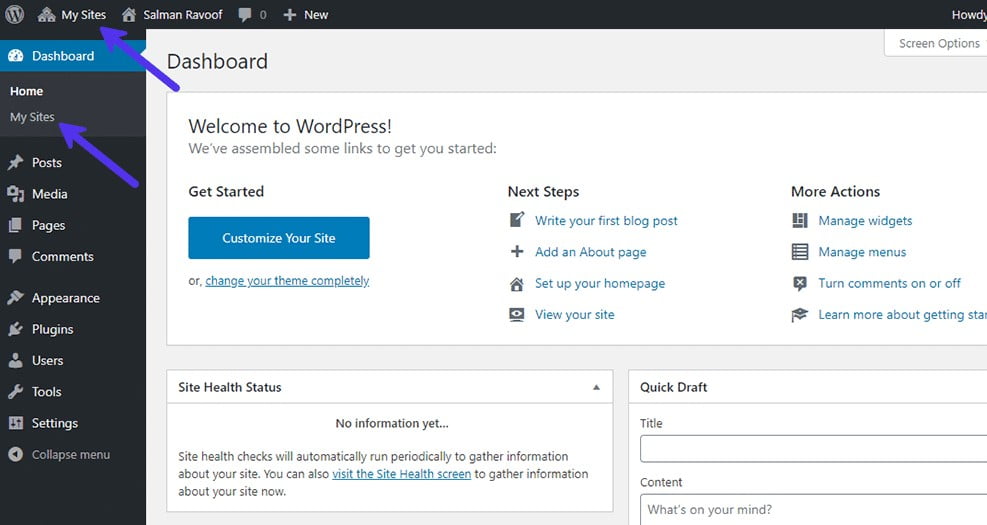Open the Write your first blog post link
The width and height of the screenshot is (987, 525).
point(606,221)
